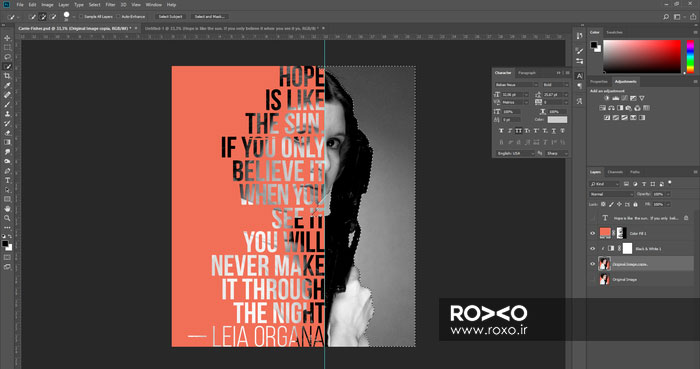Activate the Horizontal Type tool

pos(7,180)
